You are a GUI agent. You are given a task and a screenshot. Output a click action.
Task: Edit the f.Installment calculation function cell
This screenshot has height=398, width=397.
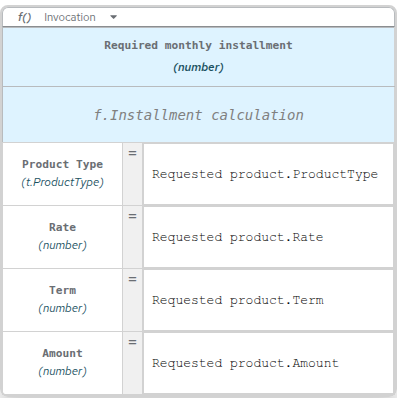[198, 115]
